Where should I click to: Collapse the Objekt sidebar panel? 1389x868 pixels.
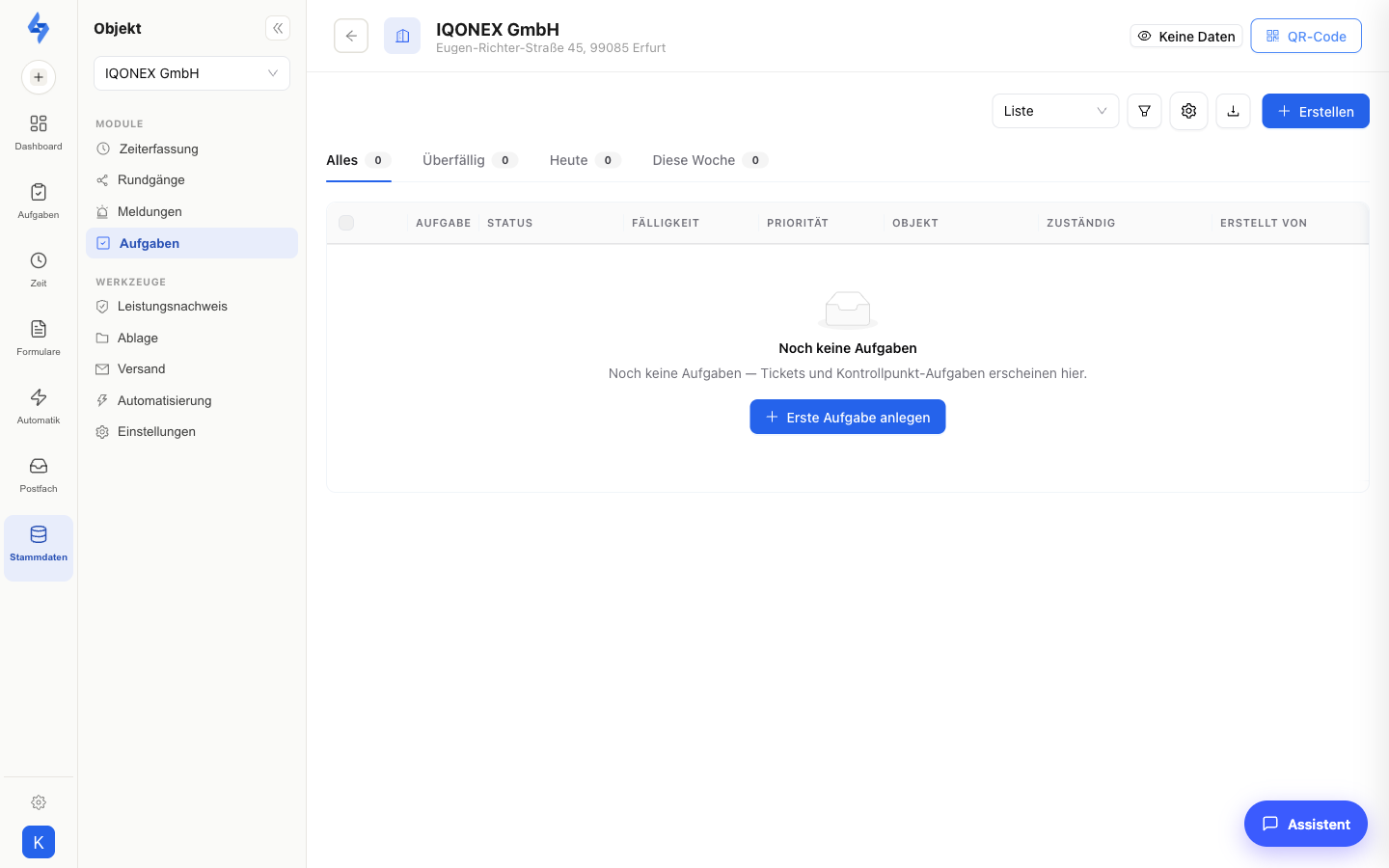click(x=278, y=28)
